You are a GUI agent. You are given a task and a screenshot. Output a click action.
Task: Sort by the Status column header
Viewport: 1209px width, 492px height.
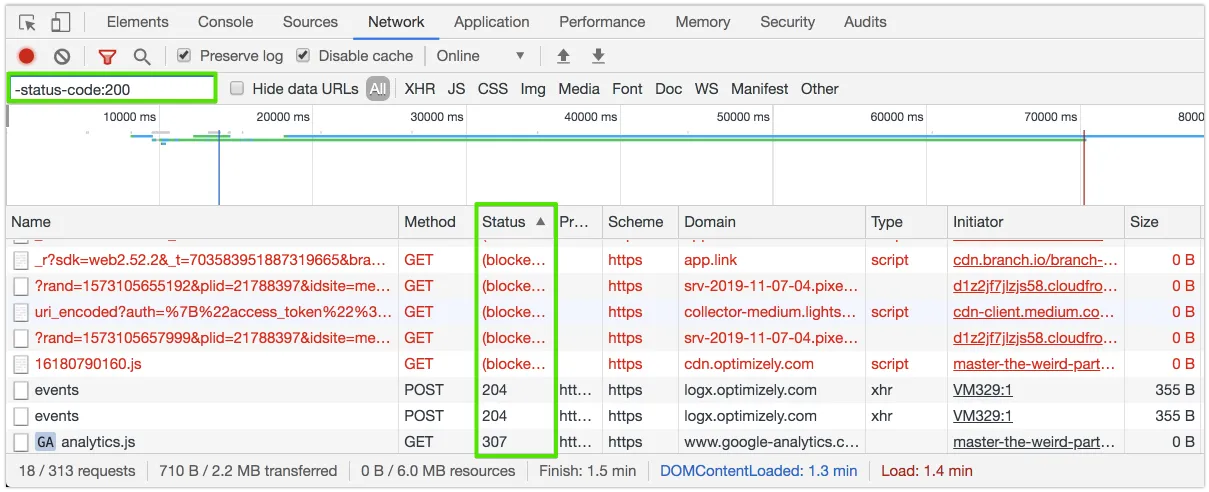pos(515,222)
